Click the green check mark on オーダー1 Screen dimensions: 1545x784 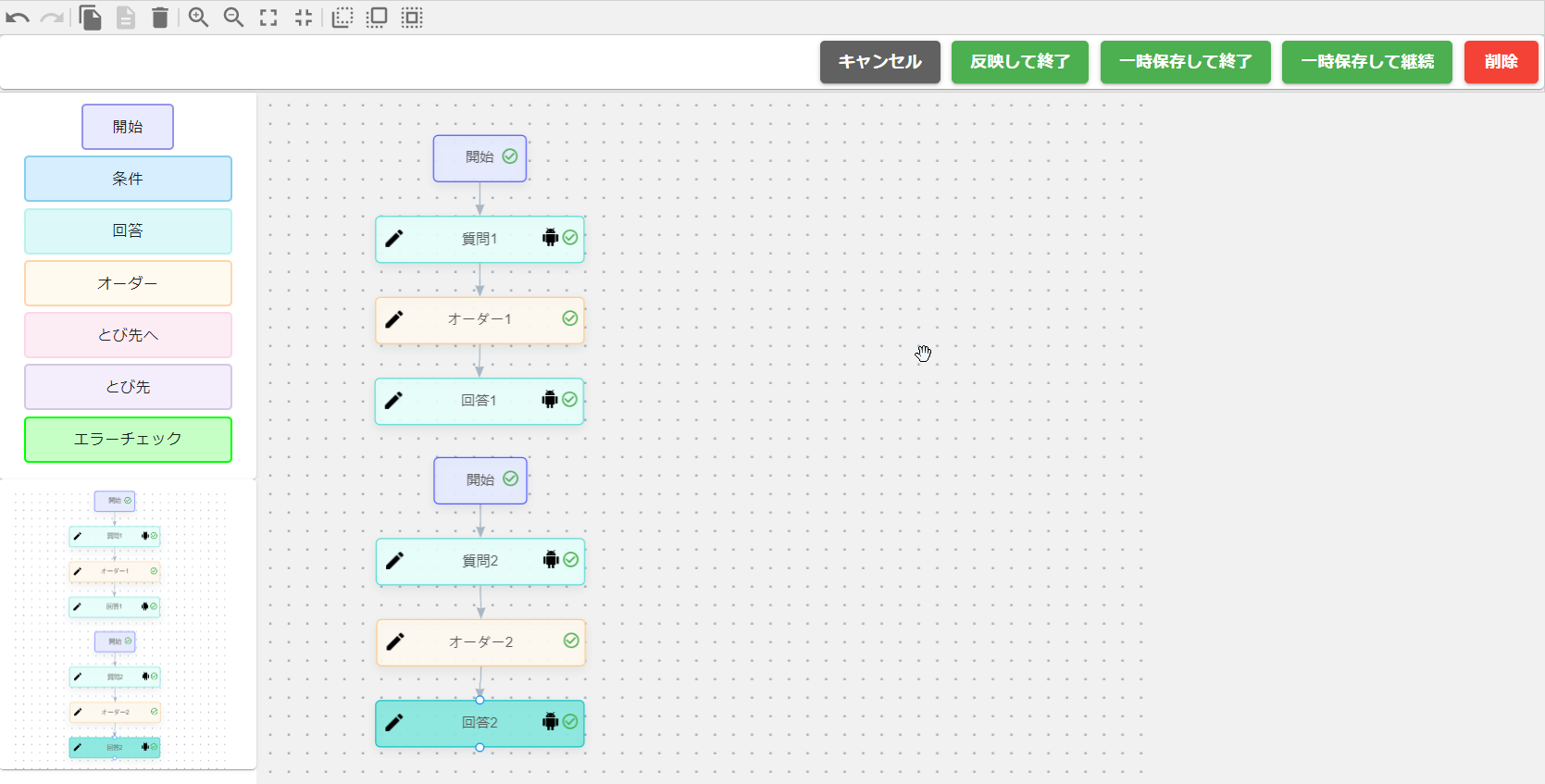pyautogui.click(x=570, y=318)
